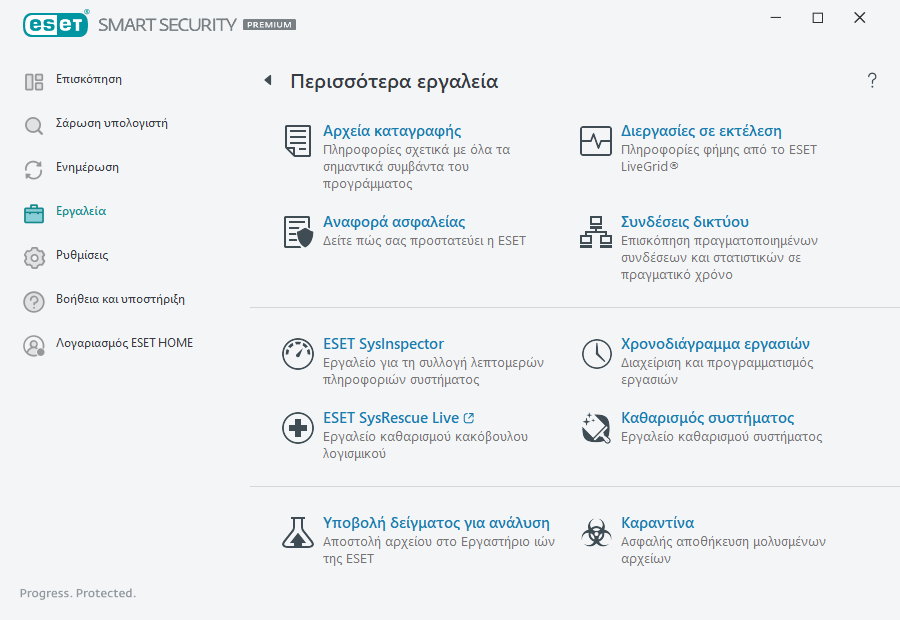Click the Καθαρισμός συστήματος cleaner icon
Viewport: 900px width, 620px height.
[x=595, y=428]
